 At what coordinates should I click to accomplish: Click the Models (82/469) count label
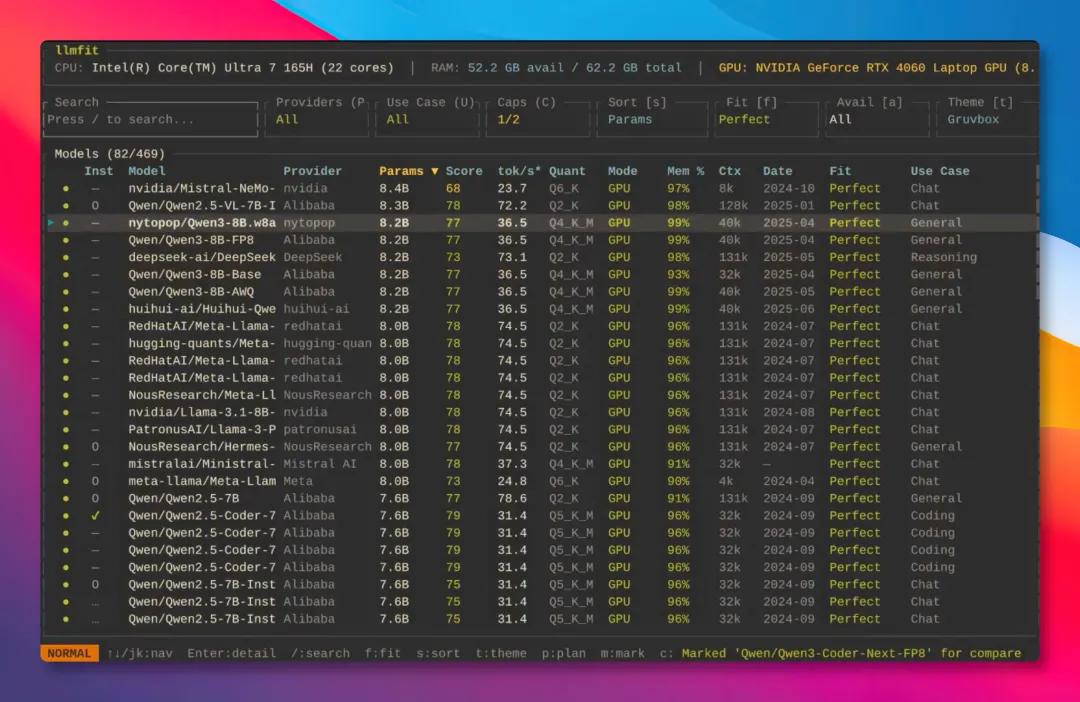[110, 154]
